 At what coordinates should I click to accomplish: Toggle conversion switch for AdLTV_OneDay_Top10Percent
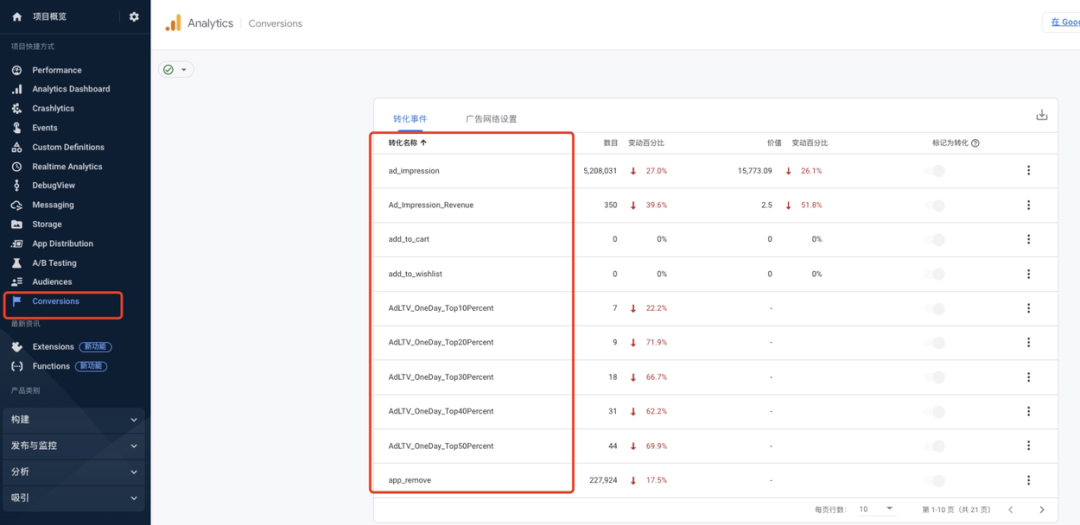[x=935, y=309]
